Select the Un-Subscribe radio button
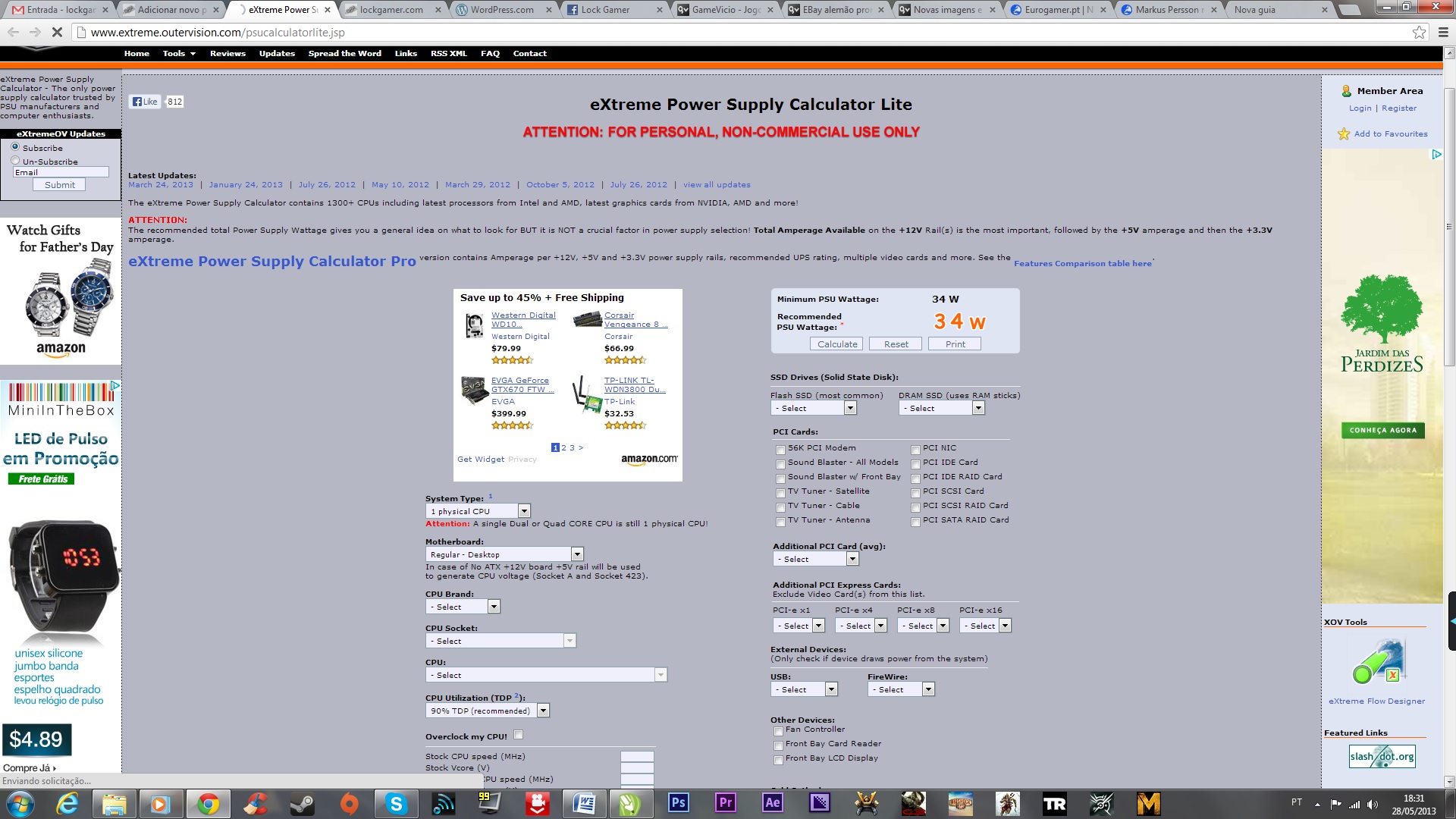Image resolution: width=1456 pixels, height=819 pixels. click(x=15, y=161)
